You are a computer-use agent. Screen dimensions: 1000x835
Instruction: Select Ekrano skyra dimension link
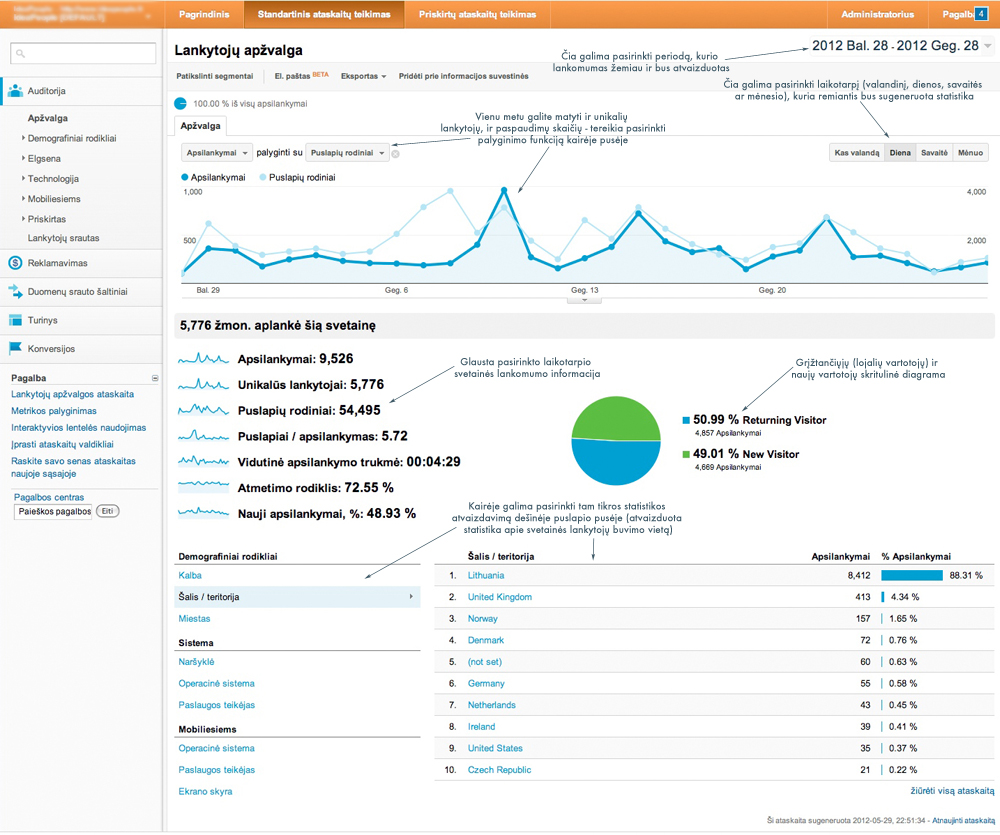coord(205,792)
